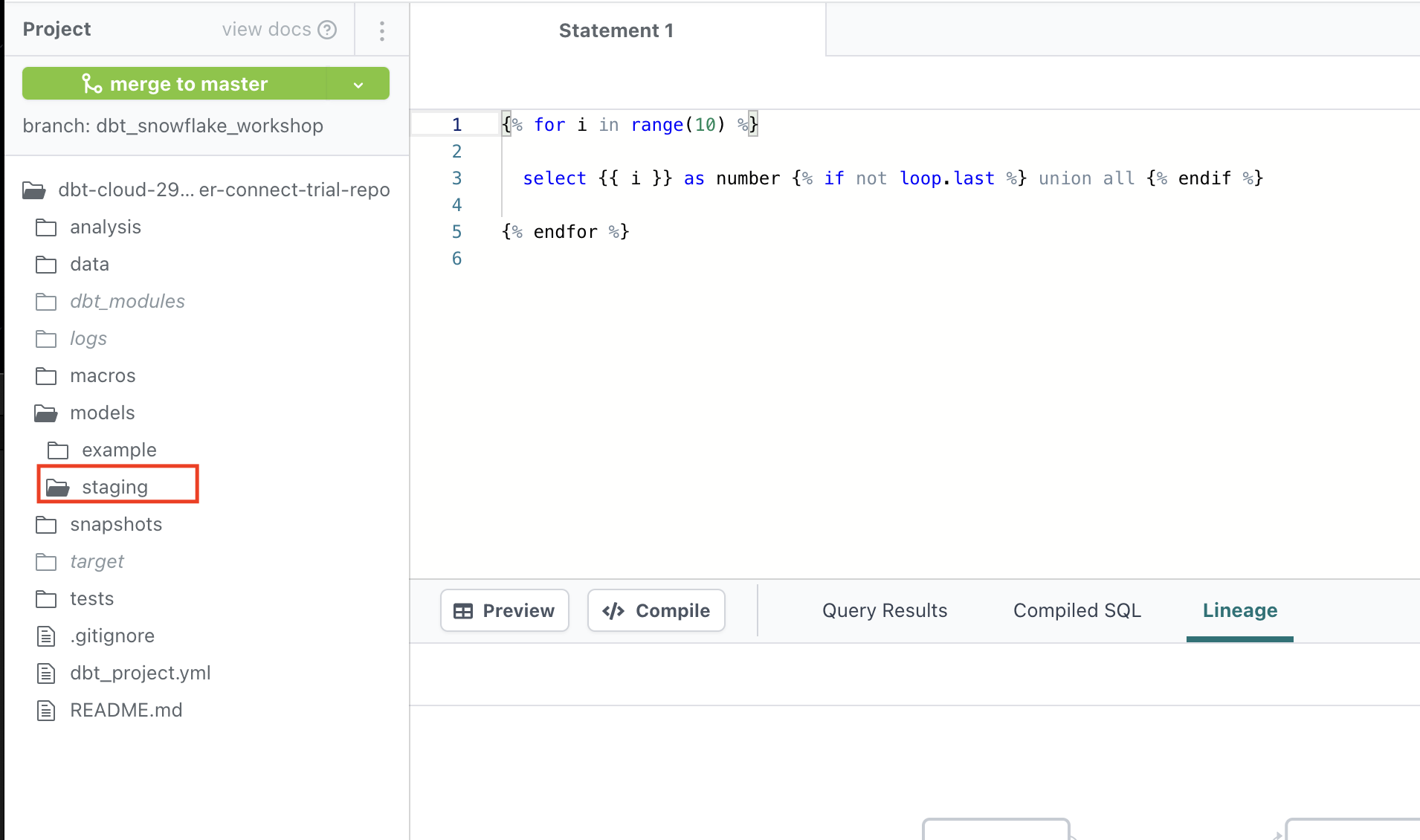Open the three-dot project options menu
Viewport: 1420px width, 840px height.
tap(381, 30)
